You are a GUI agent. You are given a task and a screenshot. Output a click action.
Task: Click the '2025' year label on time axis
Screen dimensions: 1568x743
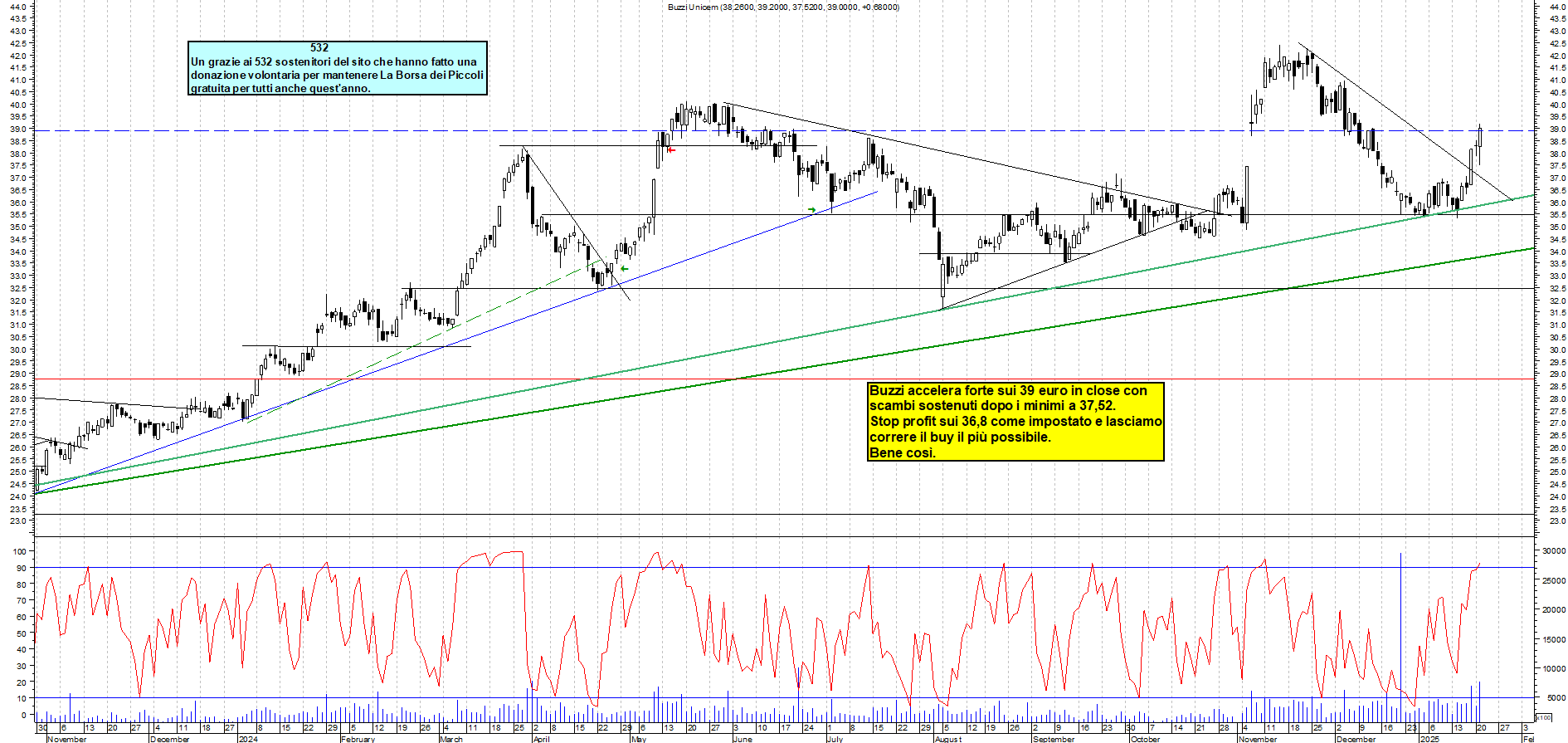pyautogui.click(x=1429, y=739)
